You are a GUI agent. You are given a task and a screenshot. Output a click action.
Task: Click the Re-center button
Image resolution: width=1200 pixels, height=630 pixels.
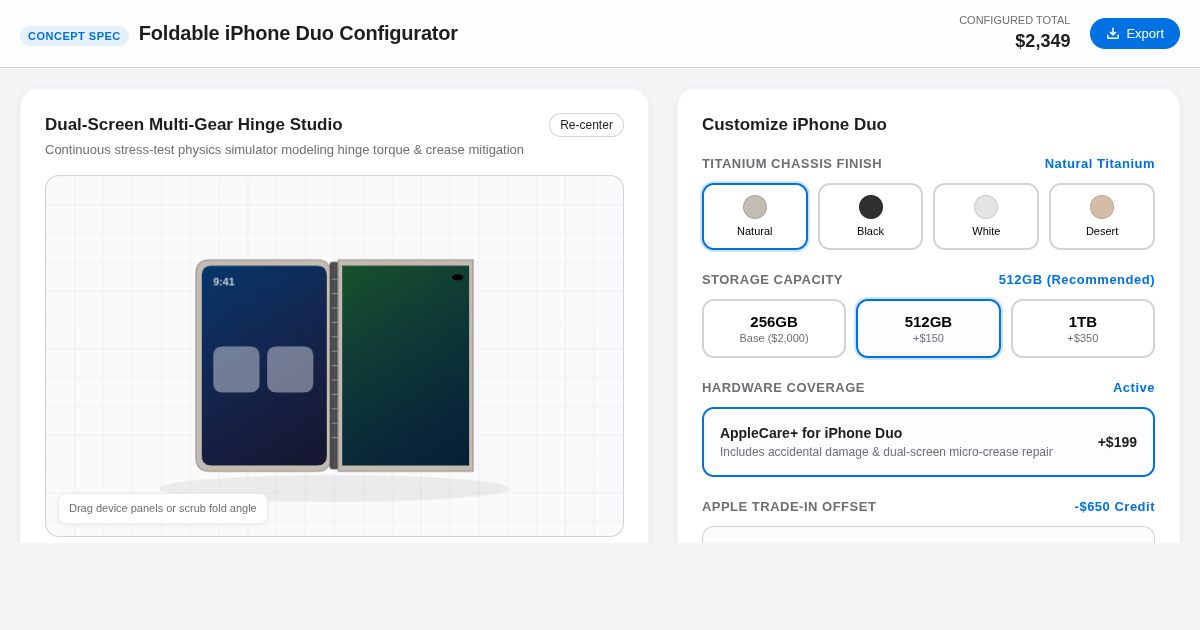(586, 125)
